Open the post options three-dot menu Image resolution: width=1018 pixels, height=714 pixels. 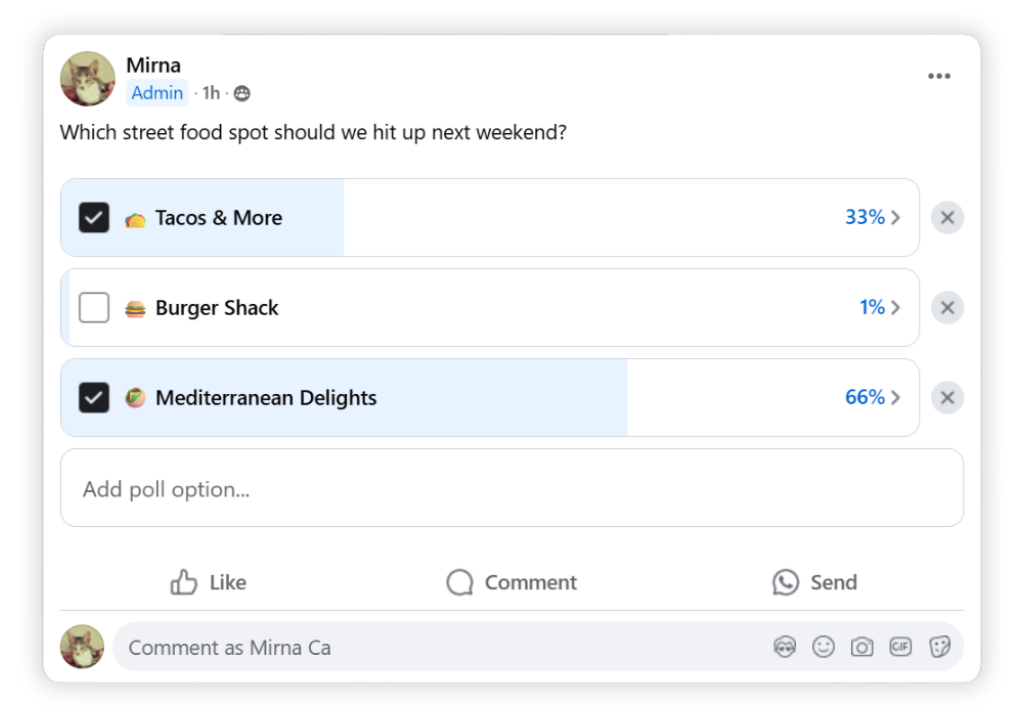(x=938, y=75)
